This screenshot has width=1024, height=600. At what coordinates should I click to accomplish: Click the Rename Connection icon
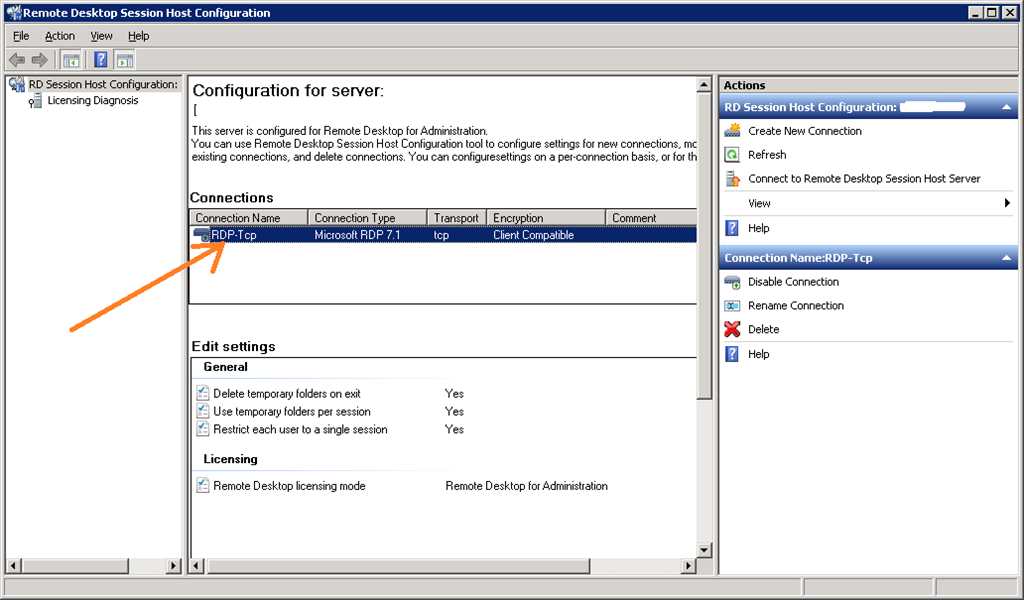pyautogui.click(x=732, y=306)
